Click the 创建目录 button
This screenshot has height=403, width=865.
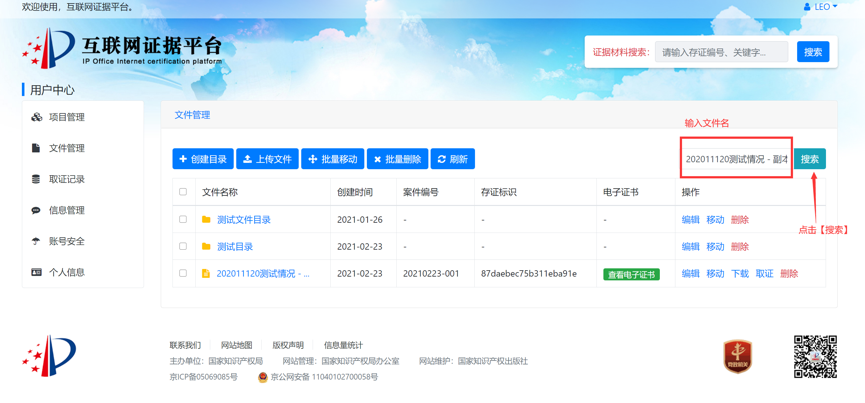203,159
